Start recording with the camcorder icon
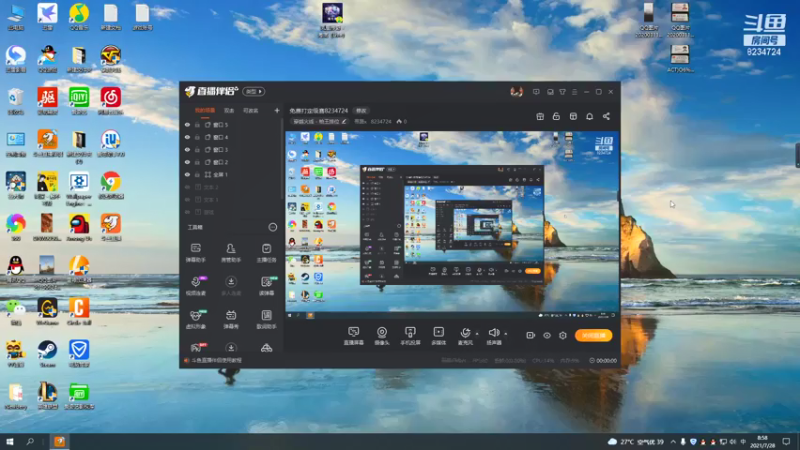The height and width of the screenshot is (450, 800). 531,335
